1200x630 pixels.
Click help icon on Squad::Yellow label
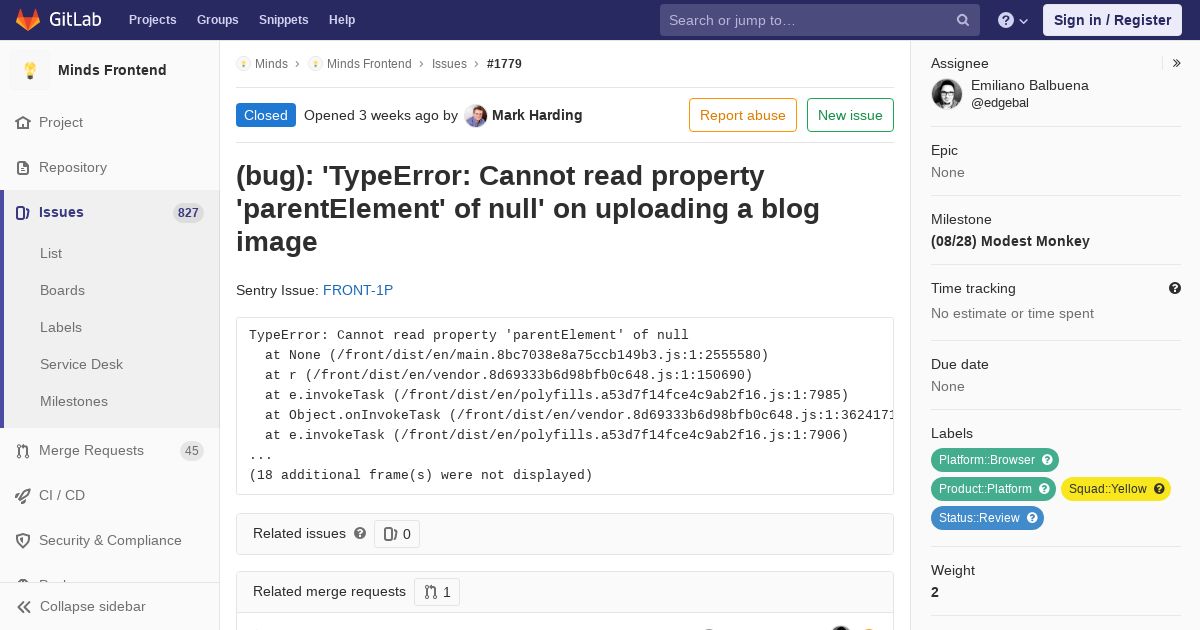pos(1159,489)
